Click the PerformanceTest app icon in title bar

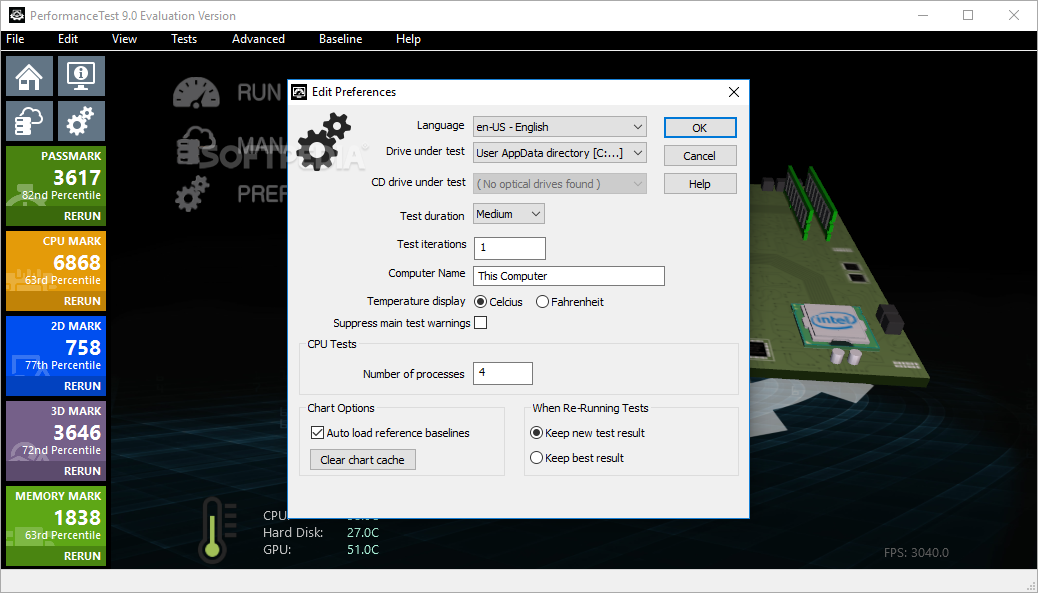click(x=17, y=15)
